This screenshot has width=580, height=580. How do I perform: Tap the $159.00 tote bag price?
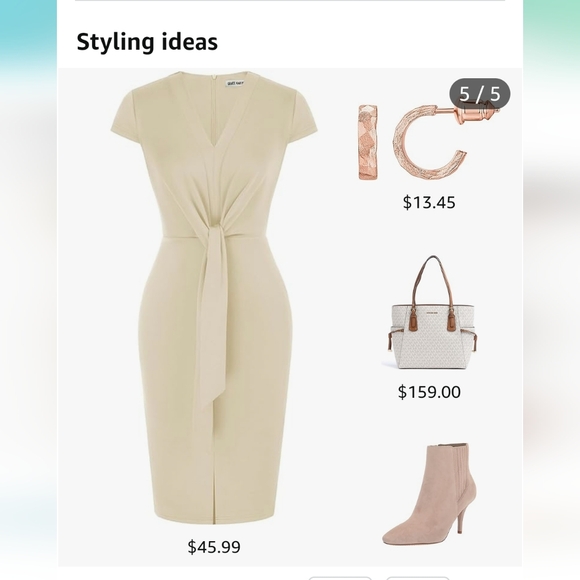pyautogui.click(x=429, y=392)
